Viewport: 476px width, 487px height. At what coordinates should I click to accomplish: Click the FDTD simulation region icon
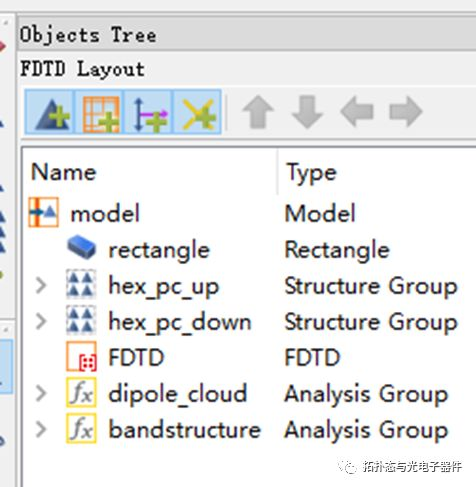pos(82,357)
